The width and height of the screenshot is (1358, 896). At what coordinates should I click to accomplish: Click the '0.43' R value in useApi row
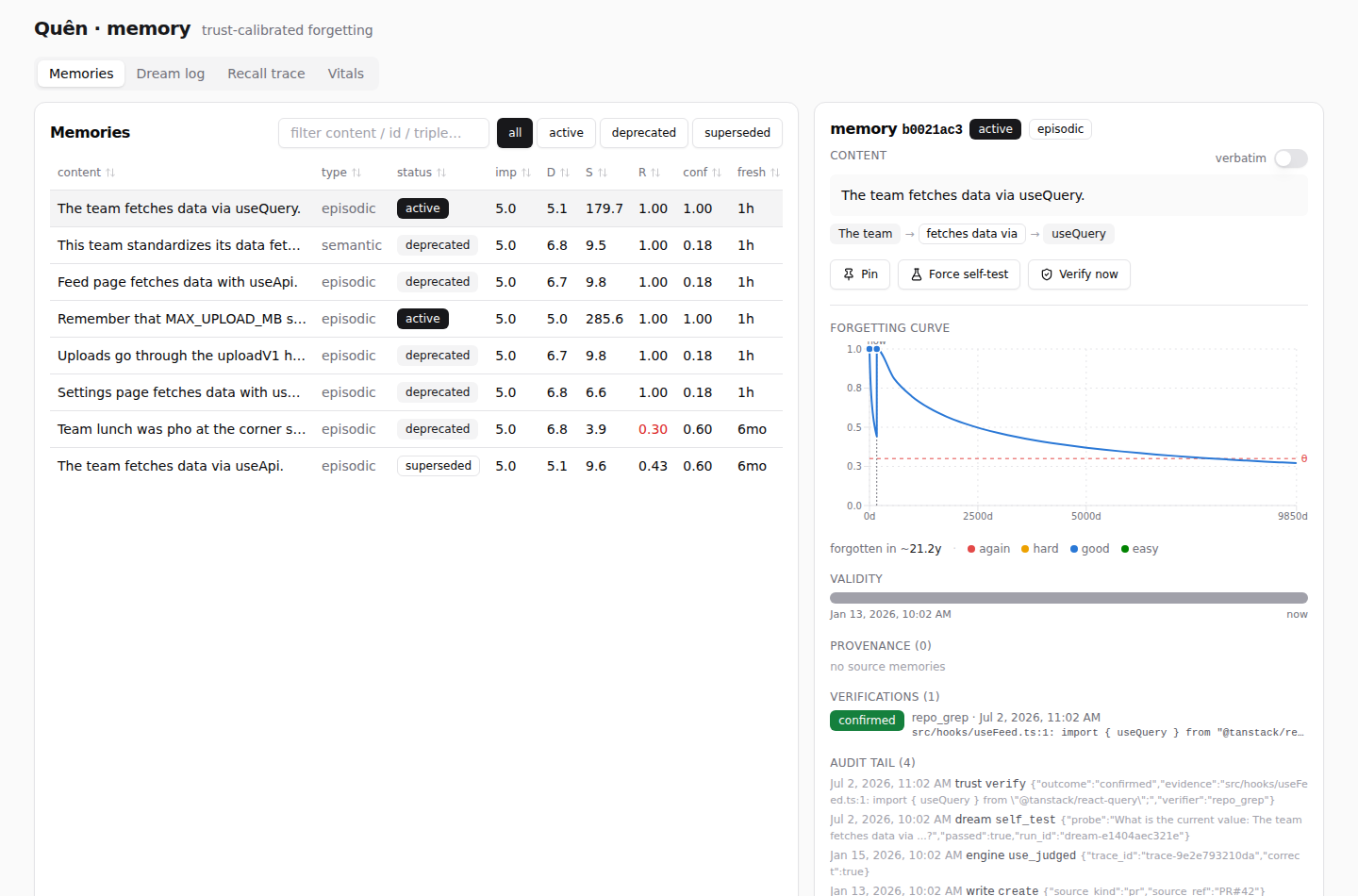pyautogui.click(x=653, y=466)
